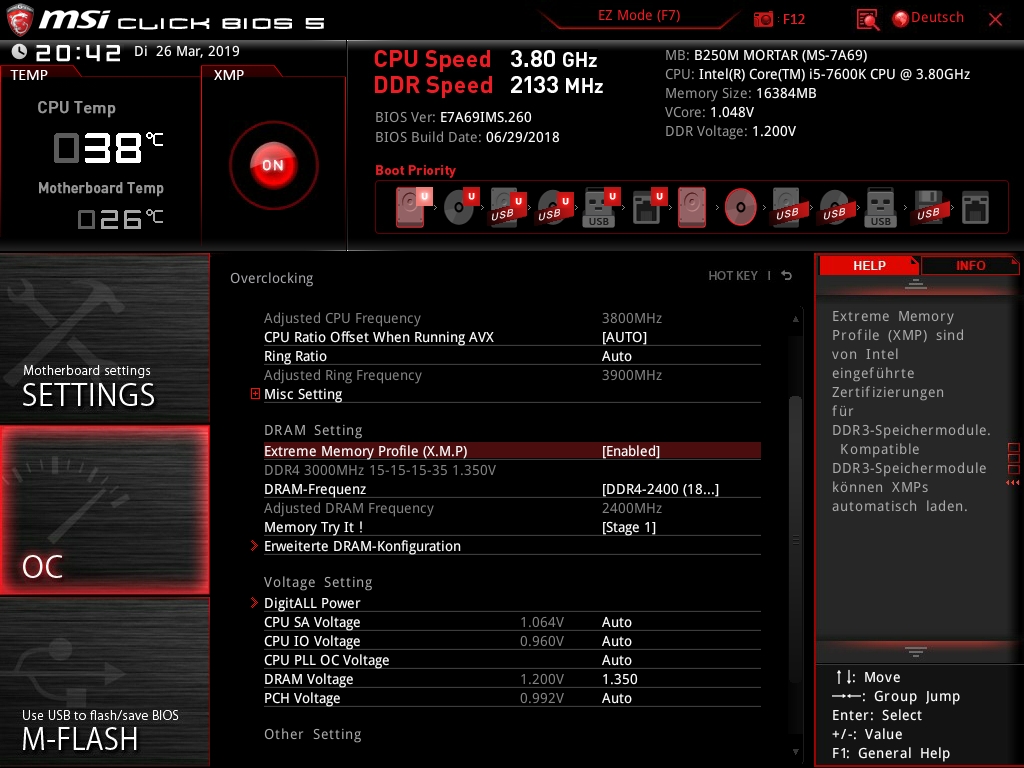This screenshot has height=768, width=1024.
Task: Edit the CPU SA Voltage Auto field
Action: 616,622
